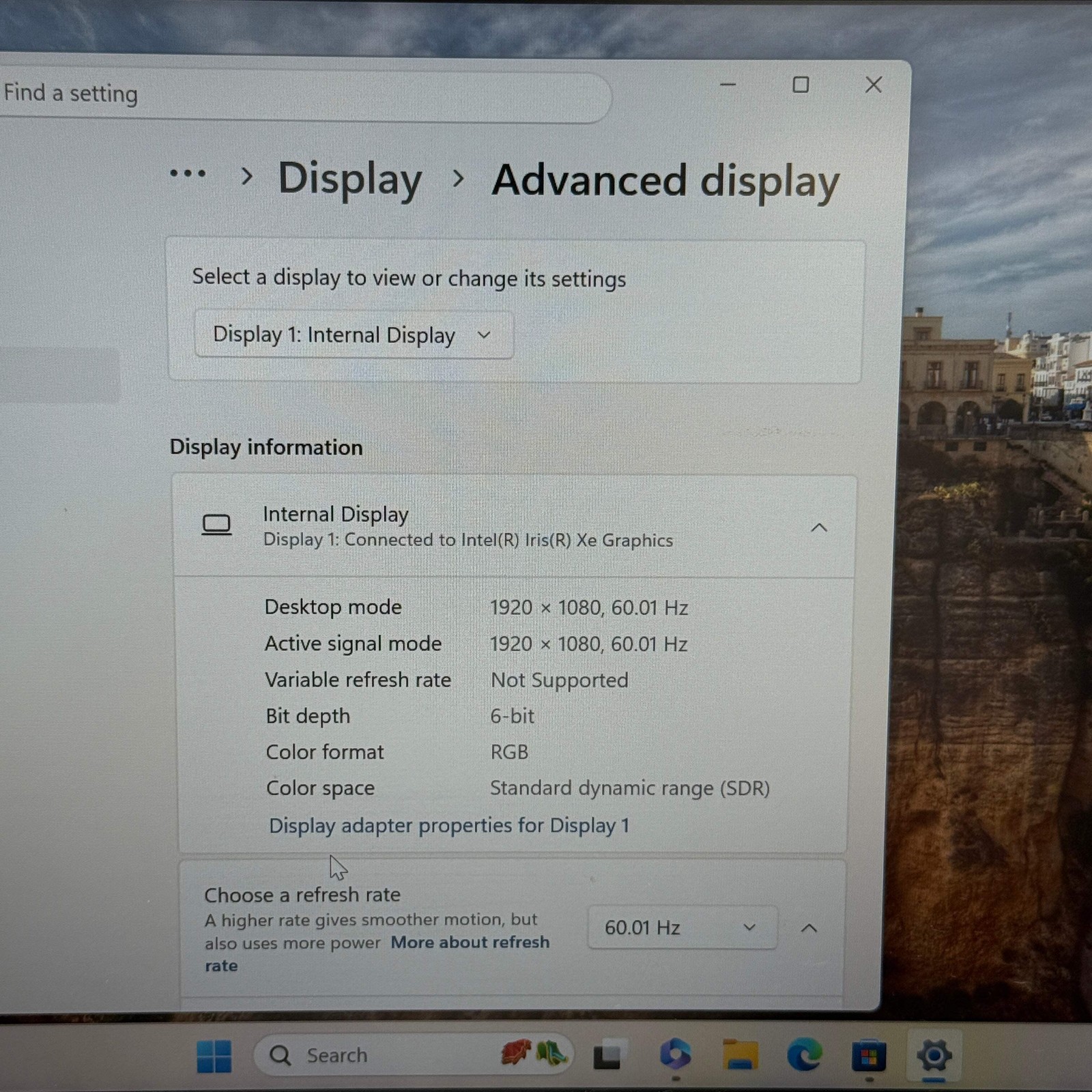Click the laptop icon beside Internal Display
Image resolution: width=1092 pixels, height=1092 pixels.
pos(216,525)
